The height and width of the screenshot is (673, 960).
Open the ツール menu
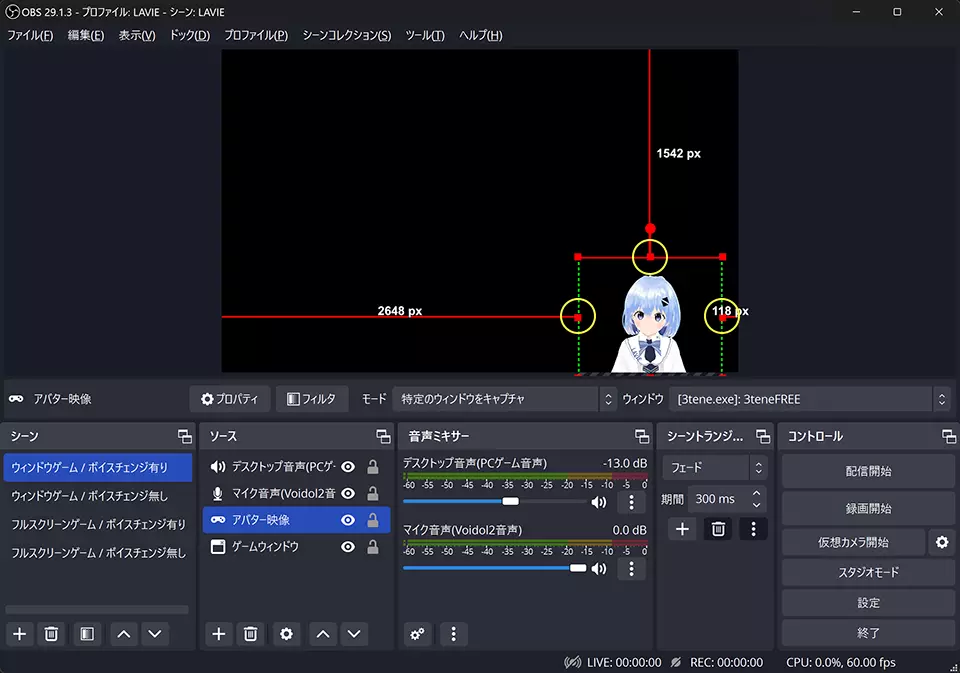pyautogui.click(x=425, y=36)
